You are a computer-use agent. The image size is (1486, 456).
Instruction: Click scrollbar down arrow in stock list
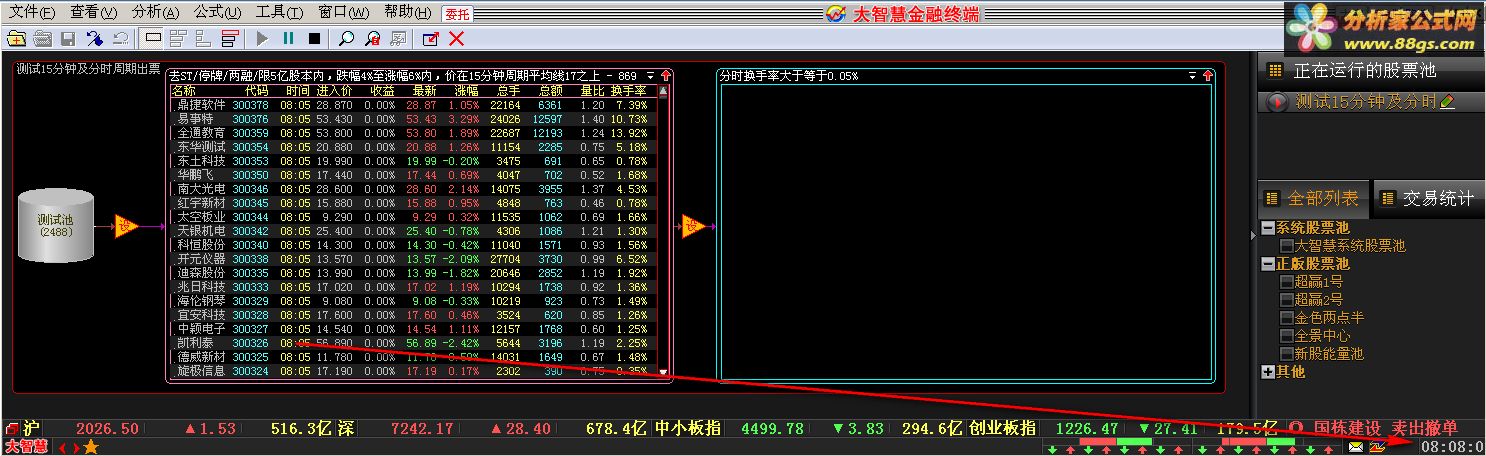pos(663,372)
